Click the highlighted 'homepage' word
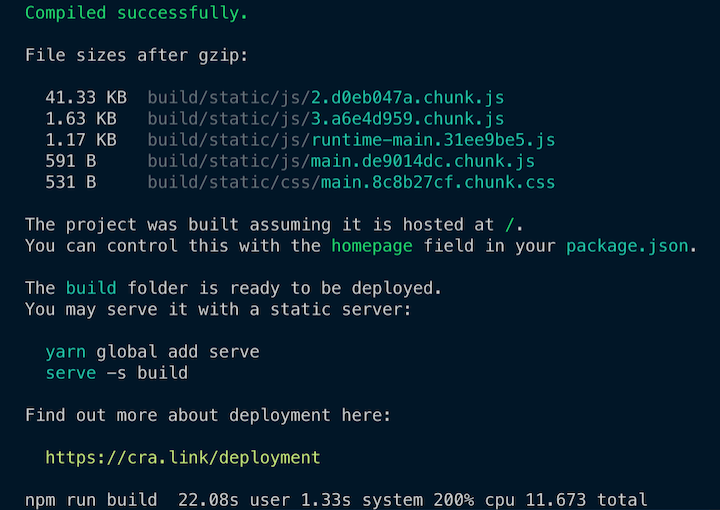Viewport: 720px width, 510px height. pyautogui.click(x=372, y=246)
